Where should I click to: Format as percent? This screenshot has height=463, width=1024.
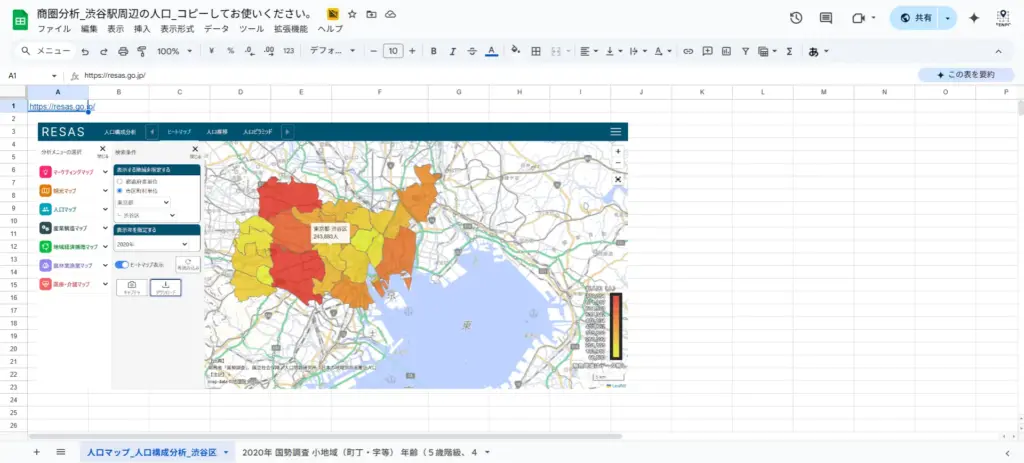pyautogui.click(x=231, y=51)
